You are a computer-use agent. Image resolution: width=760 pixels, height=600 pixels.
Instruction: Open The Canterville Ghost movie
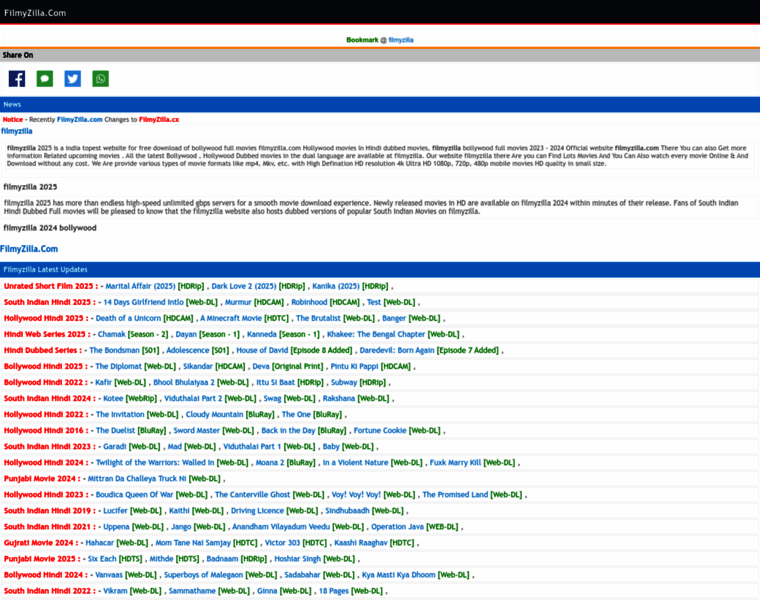[253, 494]
